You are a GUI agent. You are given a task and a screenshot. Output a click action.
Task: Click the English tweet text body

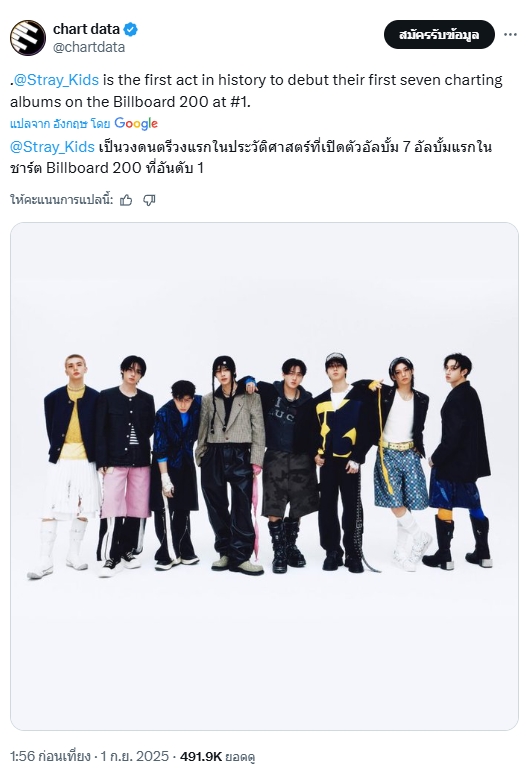pos(256,90)
